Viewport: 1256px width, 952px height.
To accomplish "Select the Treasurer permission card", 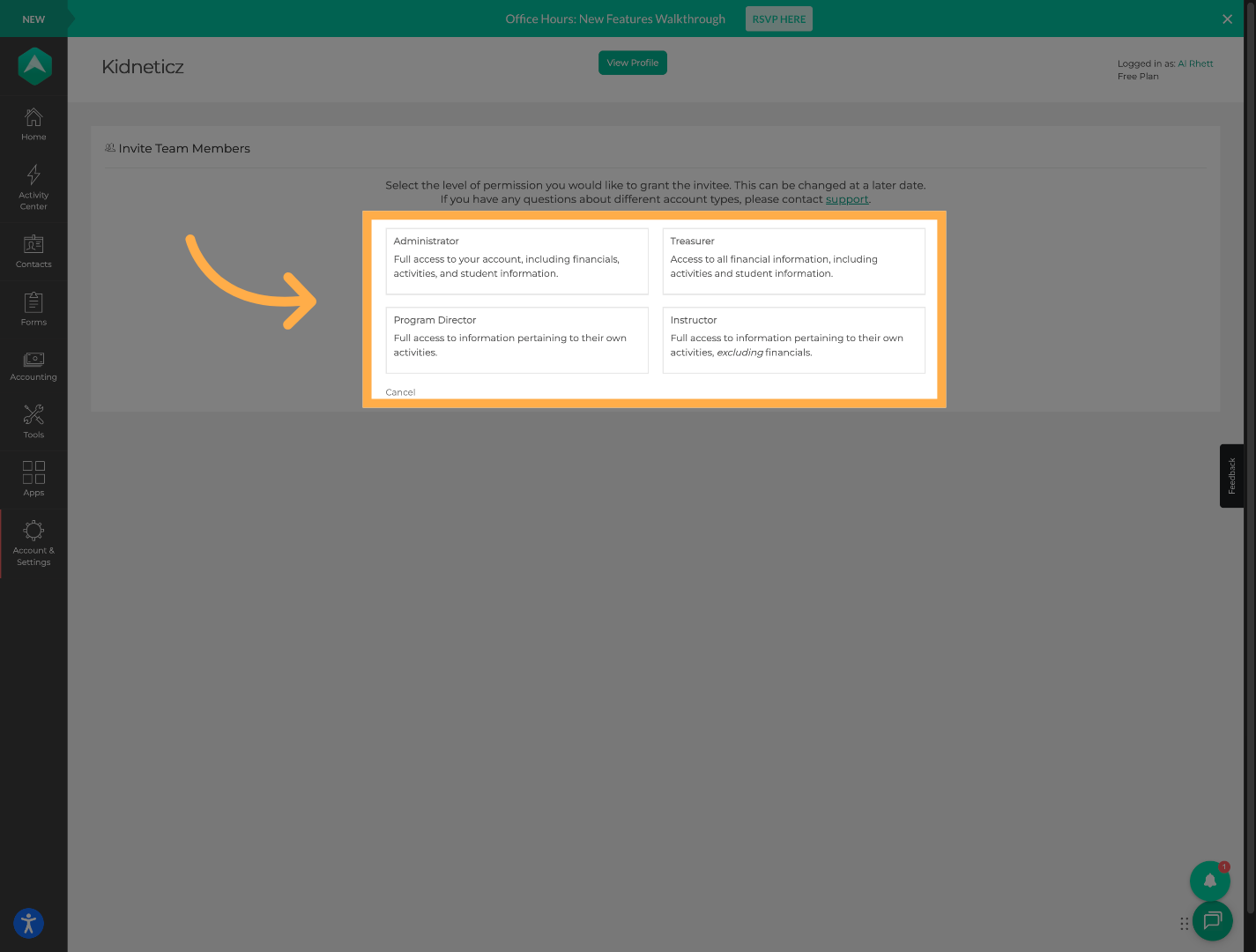I will tap(793, 261).
